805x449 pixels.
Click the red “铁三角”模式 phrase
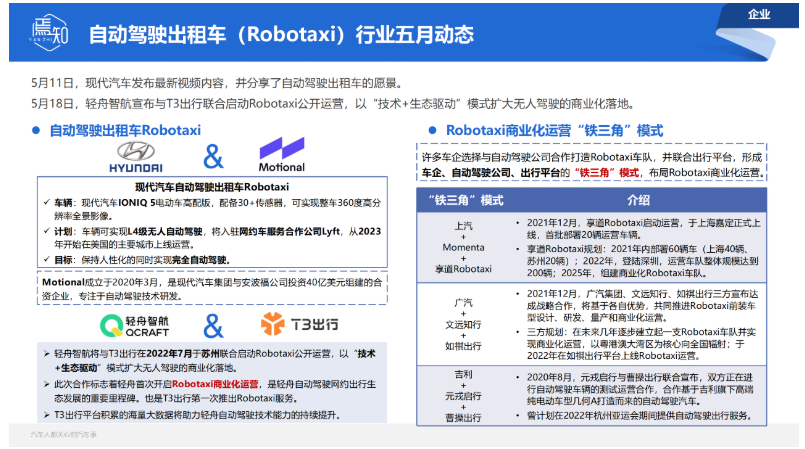[x=607, y=172]
